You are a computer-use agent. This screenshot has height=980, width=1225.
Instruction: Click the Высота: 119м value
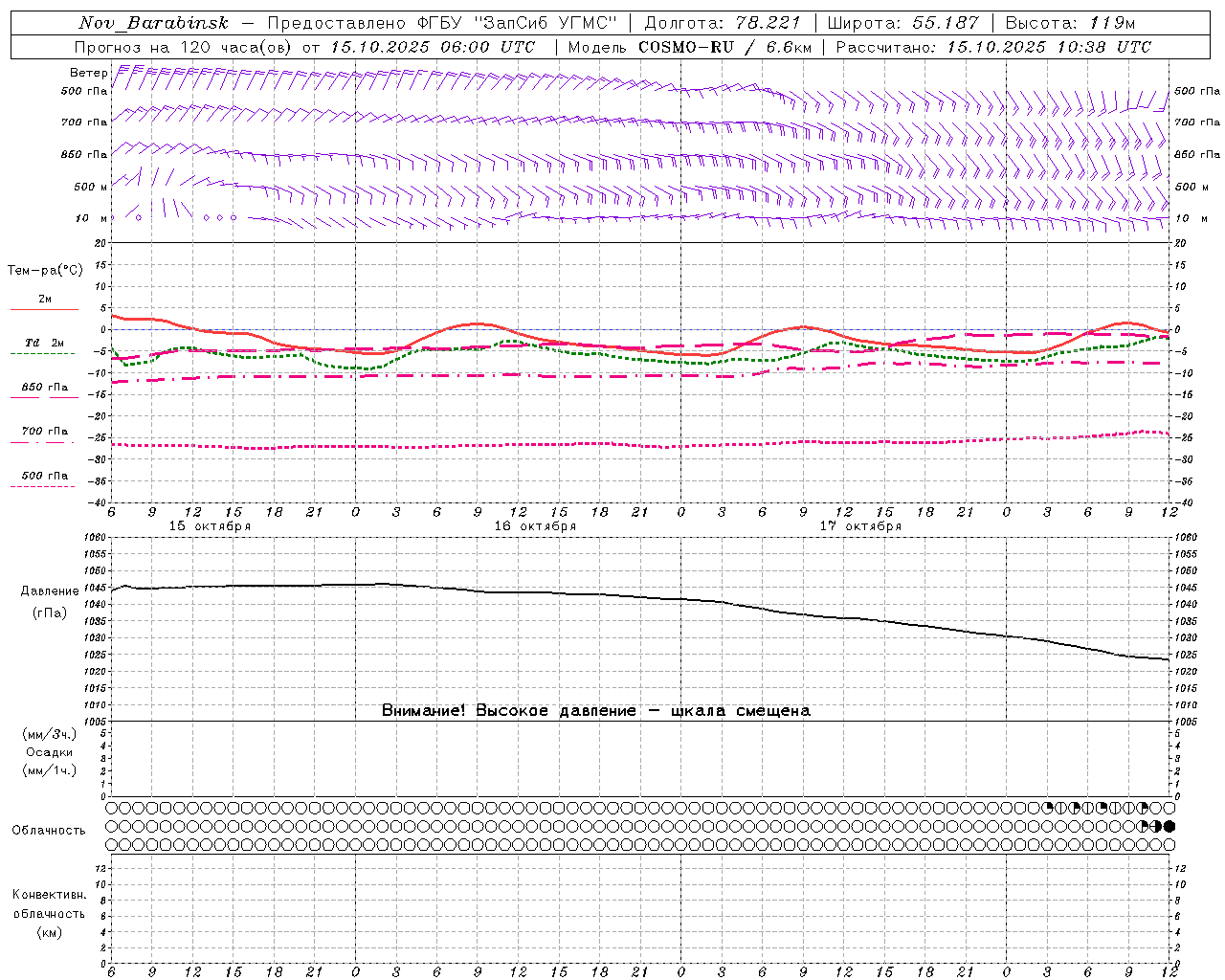click(x=1070, y=23)
